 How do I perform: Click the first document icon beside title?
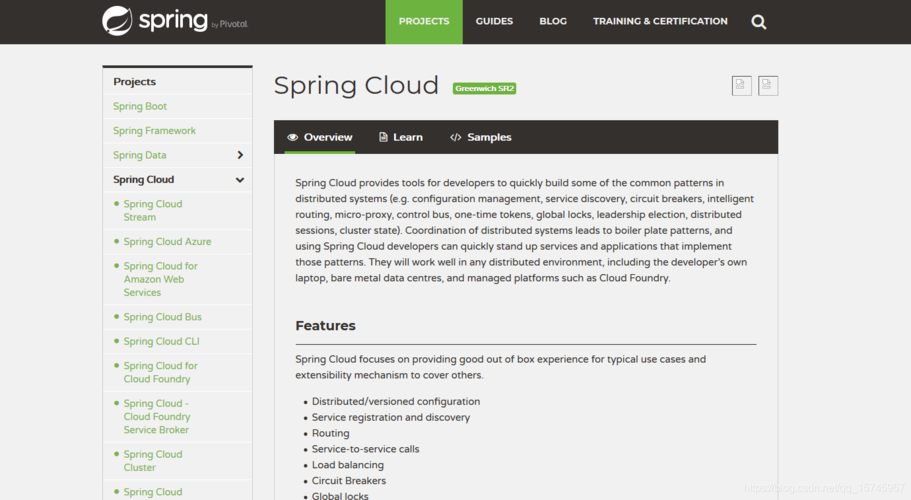coord(741,85)
